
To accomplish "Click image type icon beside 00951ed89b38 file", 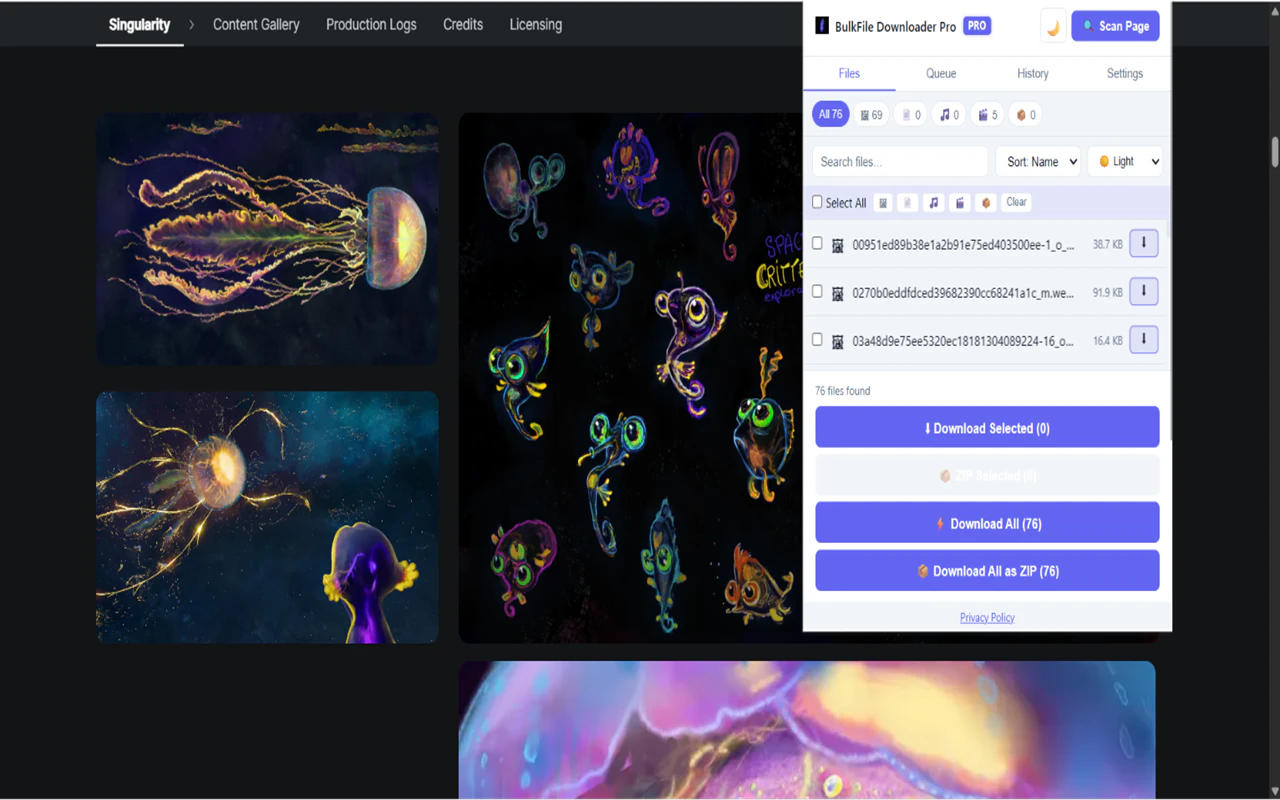I will coord(838,245).
